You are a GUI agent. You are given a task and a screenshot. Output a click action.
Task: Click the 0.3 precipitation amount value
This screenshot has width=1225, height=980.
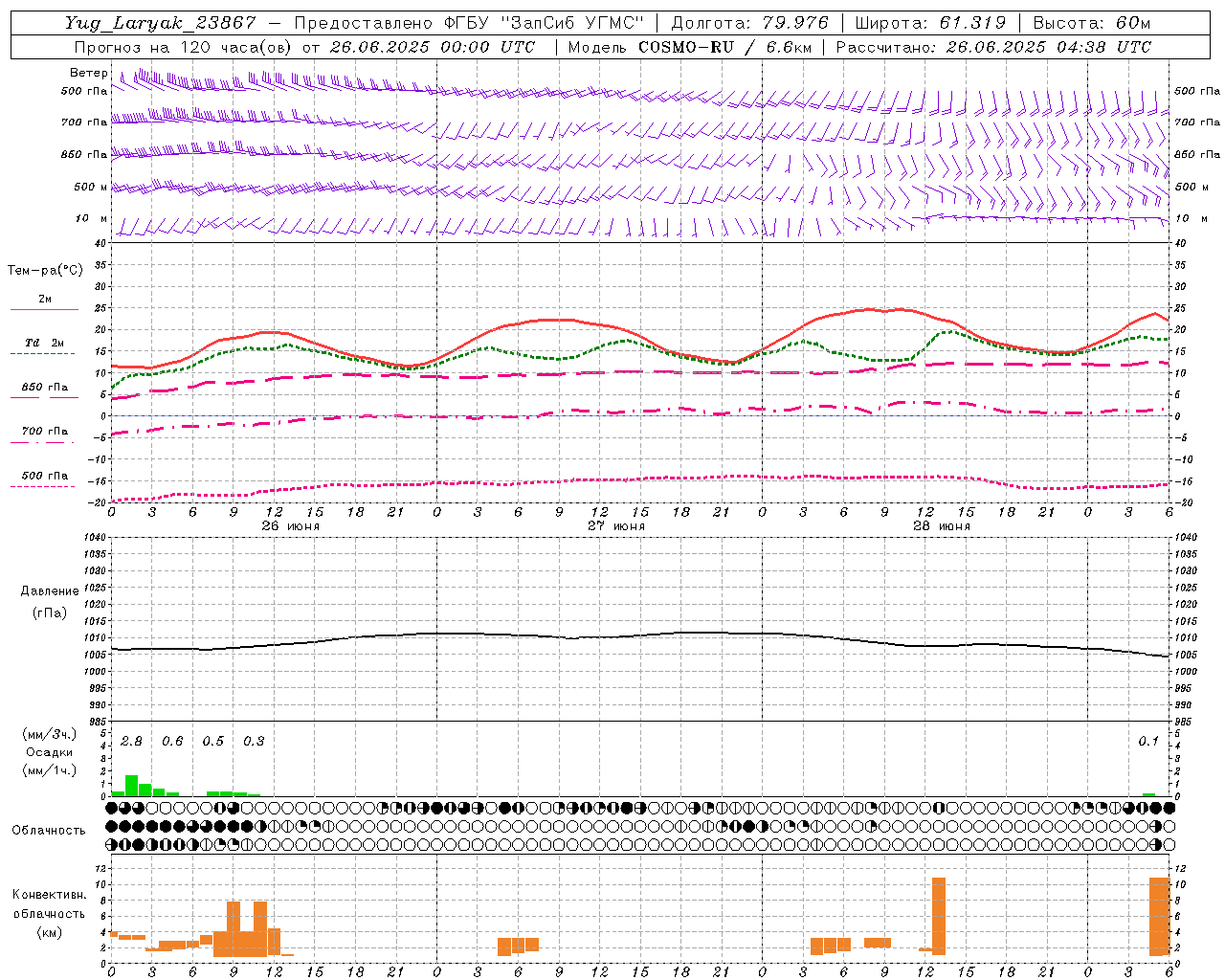(254, 742)
